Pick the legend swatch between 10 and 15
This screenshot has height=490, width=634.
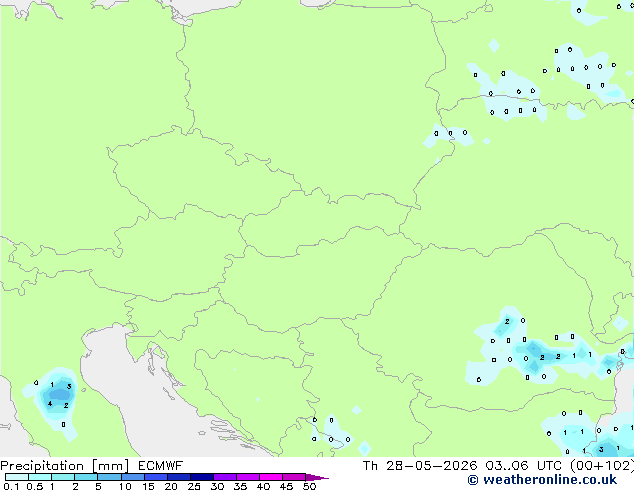[x=132, y=477]
